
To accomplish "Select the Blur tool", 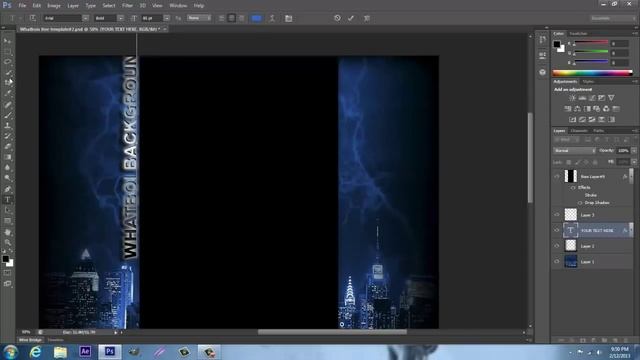I will click(7, 168).
